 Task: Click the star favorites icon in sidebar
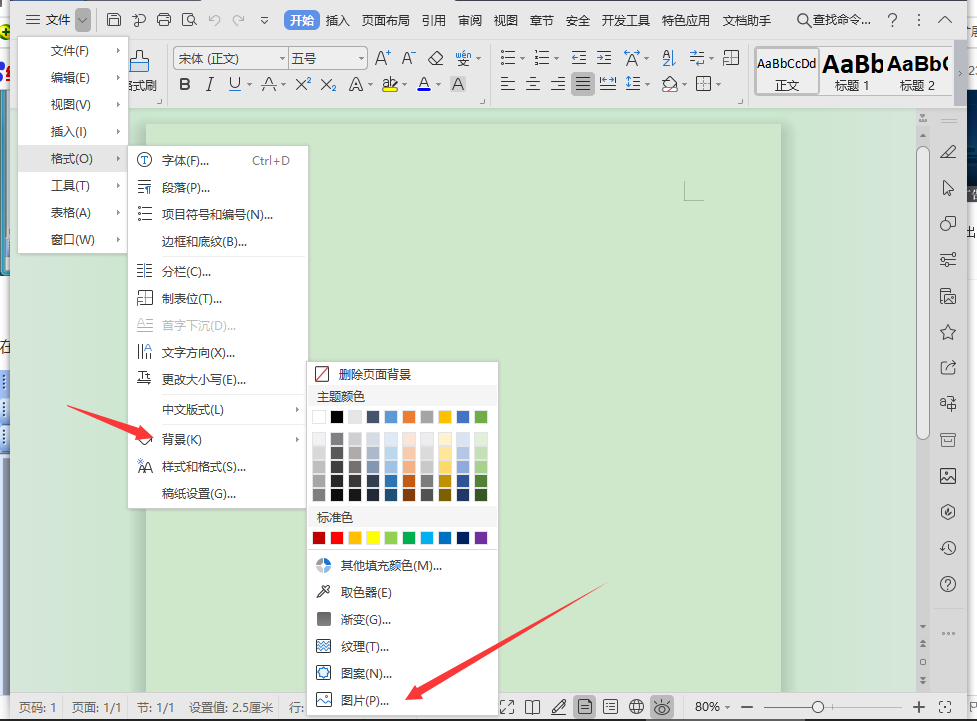(948, 332)
